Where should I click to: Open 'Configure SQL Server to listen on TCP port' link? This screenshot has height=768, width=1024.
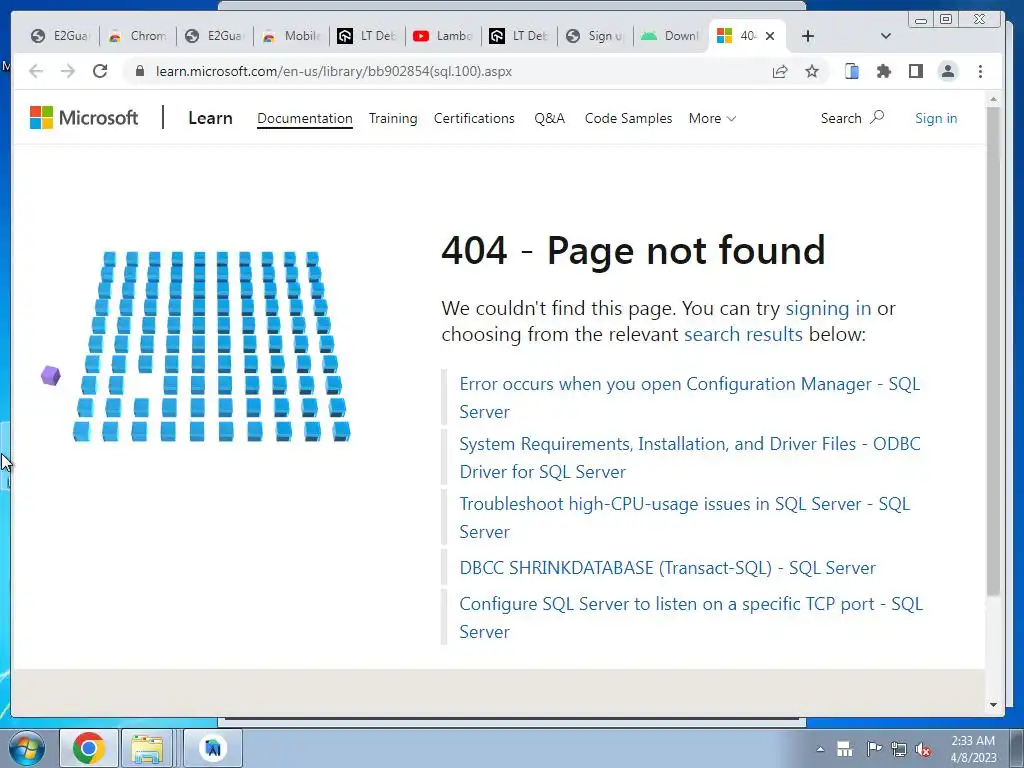pos(691,618)
